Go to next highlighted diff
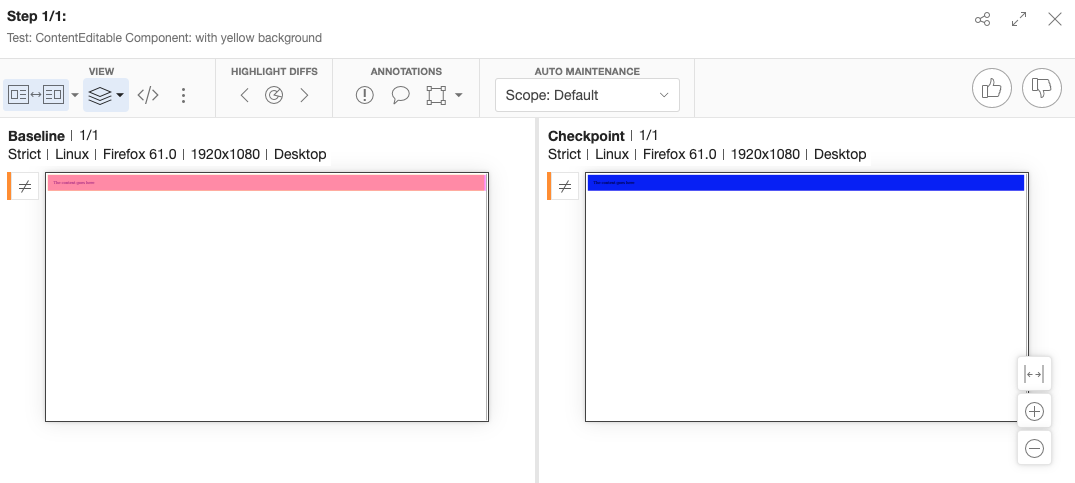1075x483 pixels. [x=304, y=95]
